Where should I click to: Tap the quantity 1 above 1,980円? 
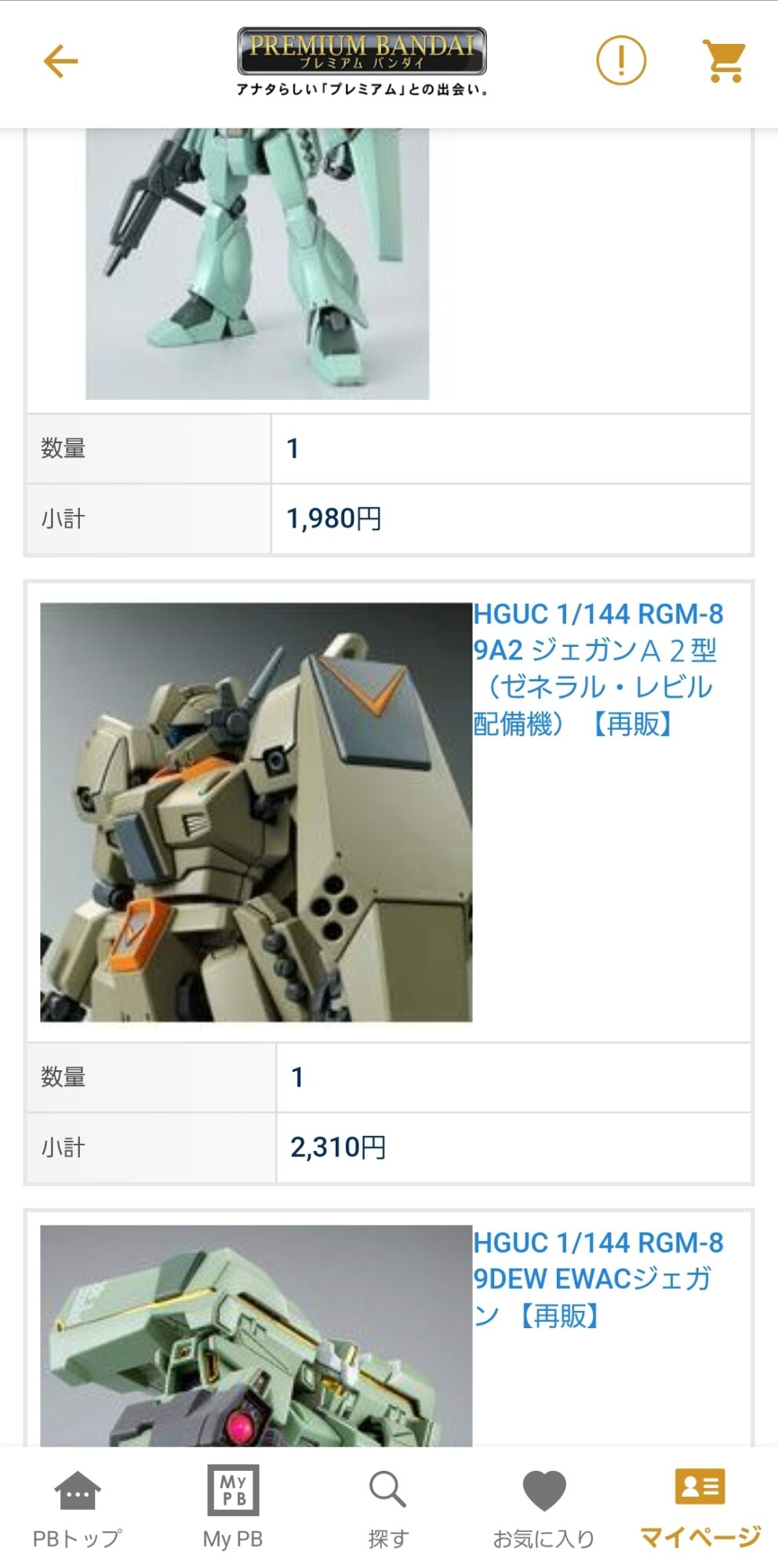pyautogui.click(x=511, y=448)
